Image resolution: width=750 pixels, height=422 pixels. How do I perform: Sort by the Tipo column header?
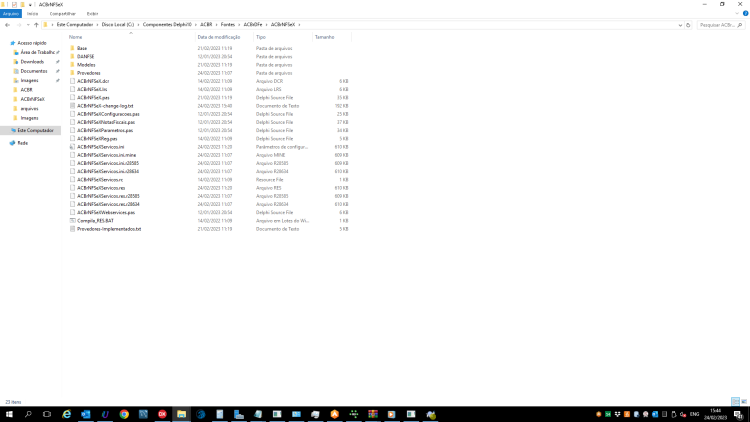tap(261, 37)
